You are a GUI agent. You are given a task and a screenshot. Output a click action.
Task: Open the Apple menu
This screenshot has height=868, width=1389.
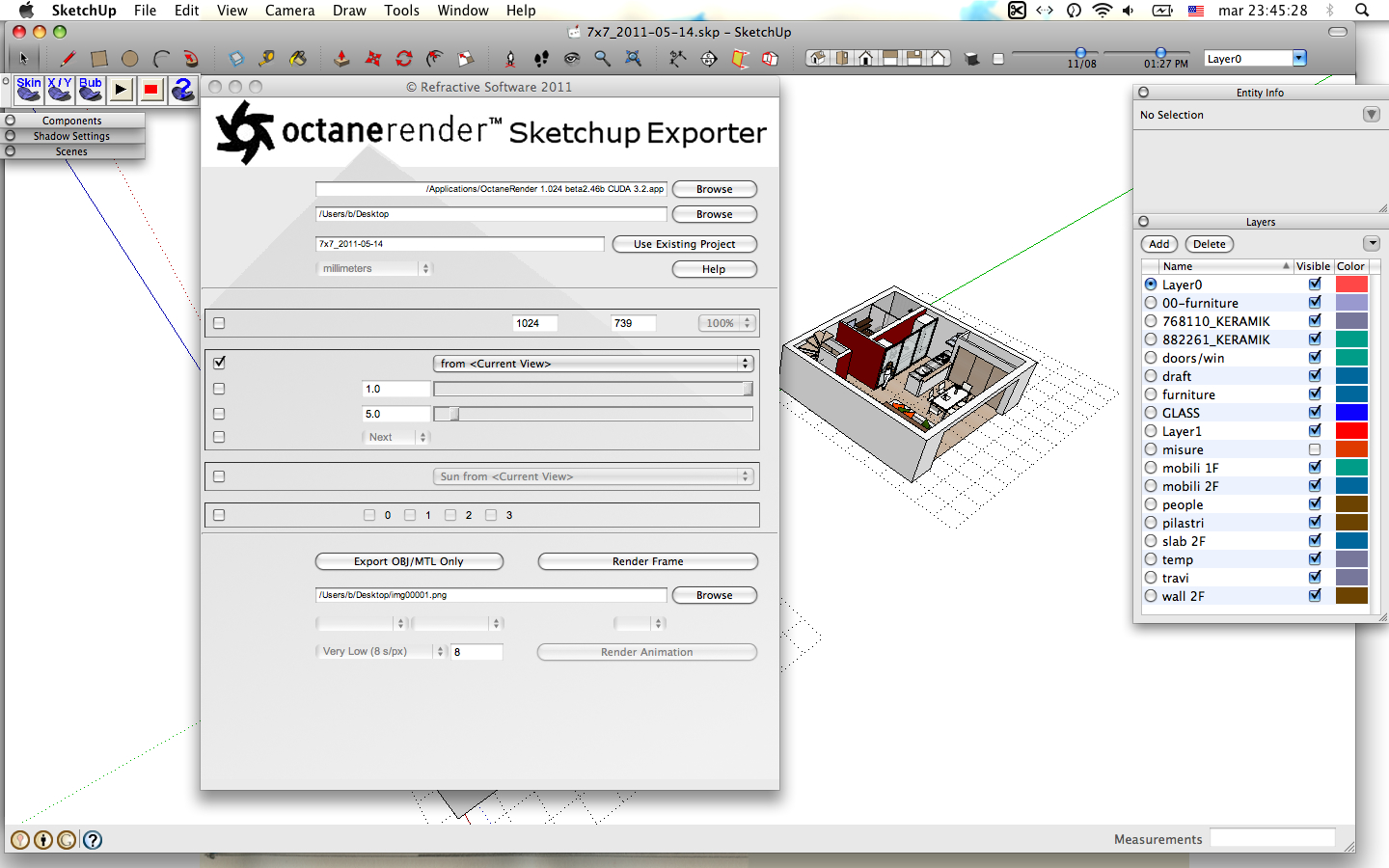26,11
